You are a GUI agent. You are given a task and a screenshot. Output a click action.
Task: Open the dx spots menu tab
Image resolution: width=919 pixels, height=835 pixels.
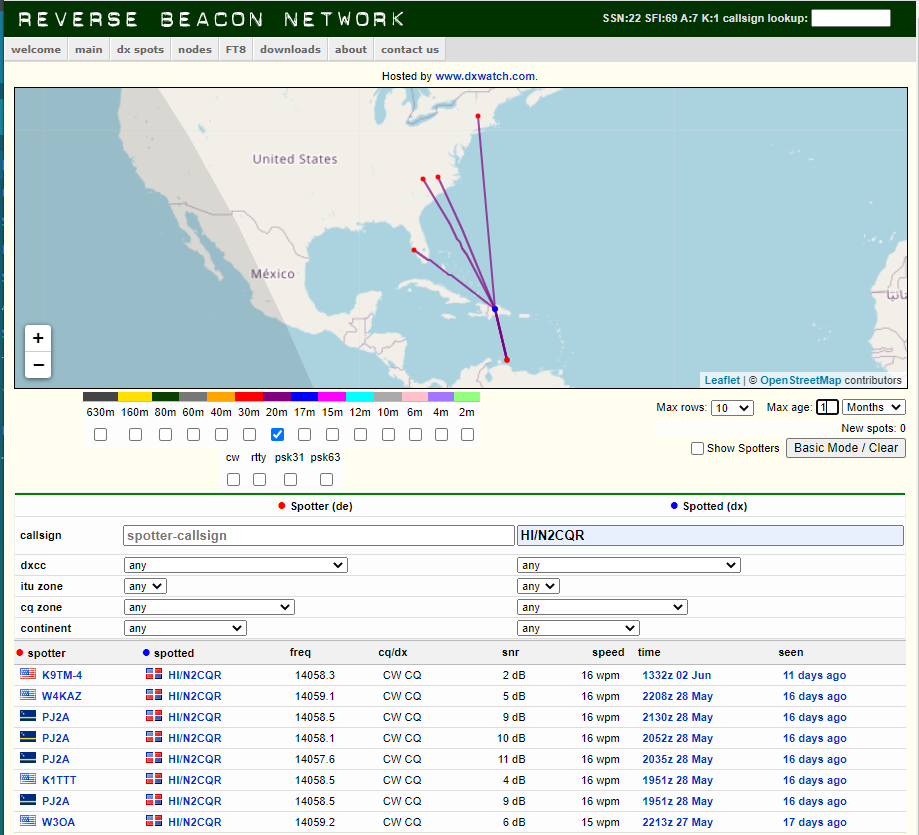[140, 49]
